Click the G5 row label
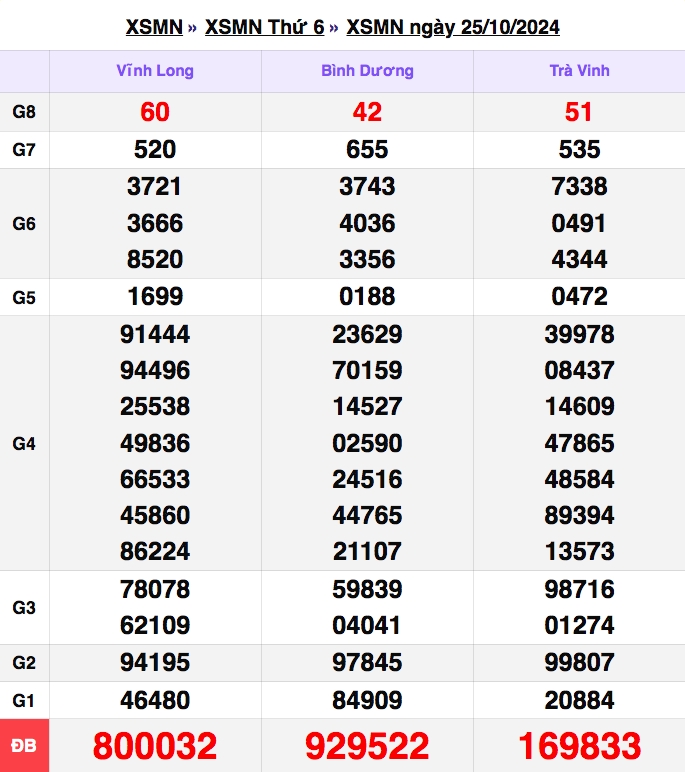The height and width of the screenshot is (772, 685). (24, 297)
